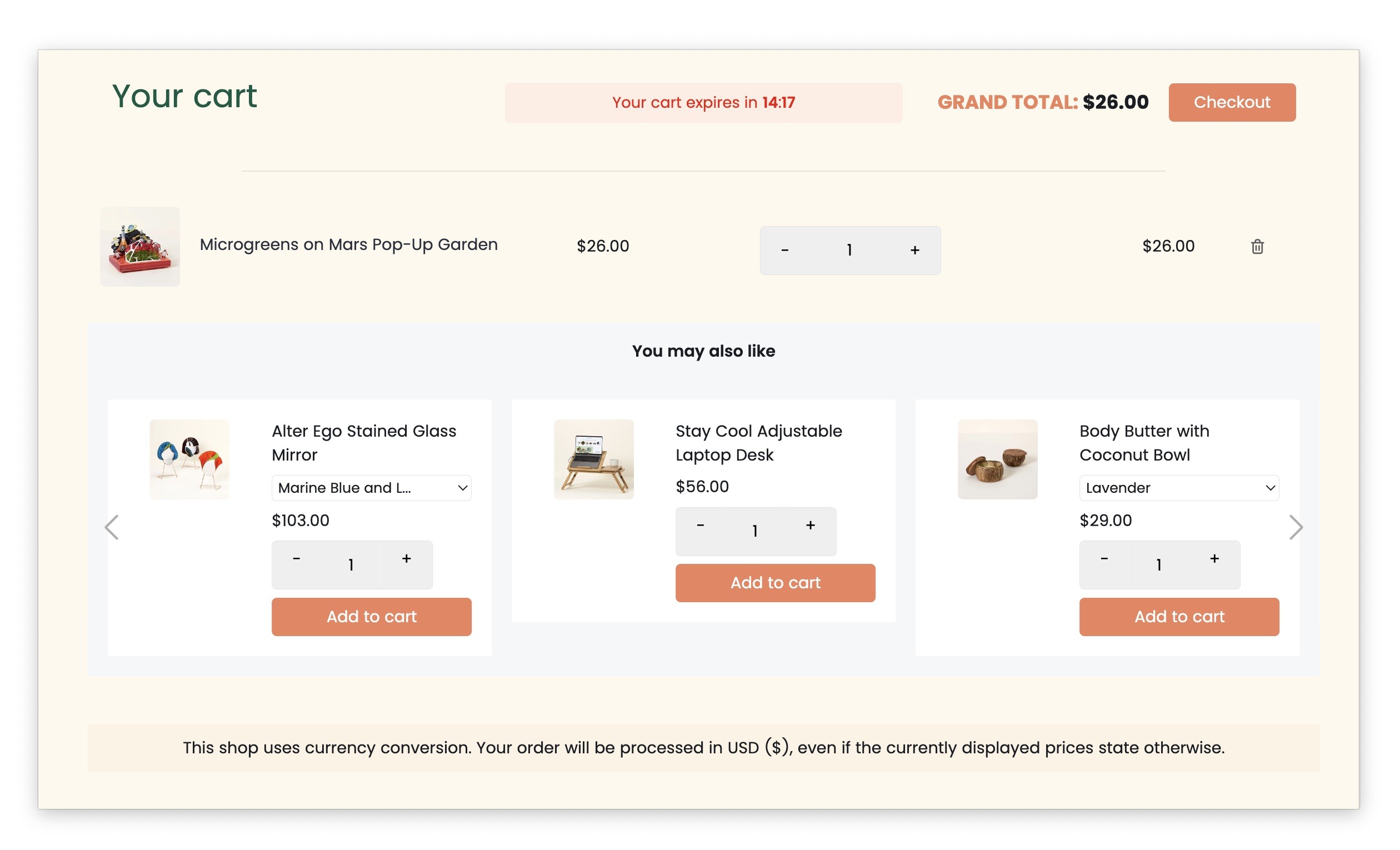The width and height of the screenshot is (1400, 850).
Task: Increase laptop desk quantity
Action: point(810,525)
